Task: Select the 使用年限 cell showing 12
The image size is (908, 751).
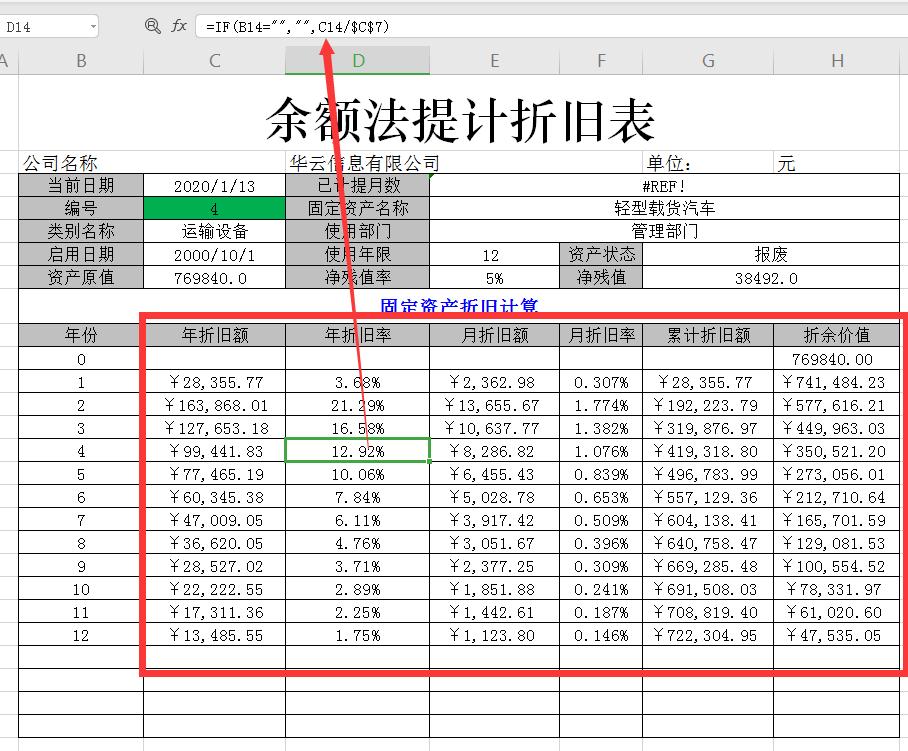Action: (x=494, y=253)
